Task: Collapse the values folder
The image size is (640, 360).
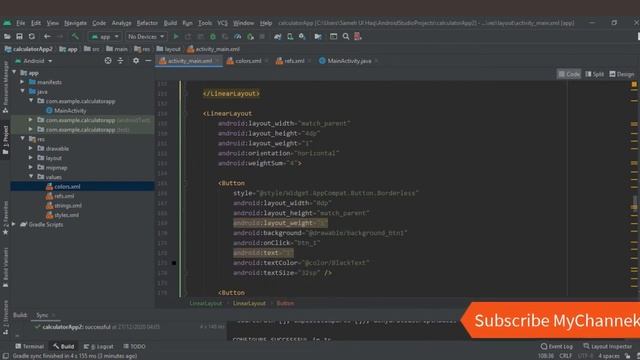Action: pos(31,177)
